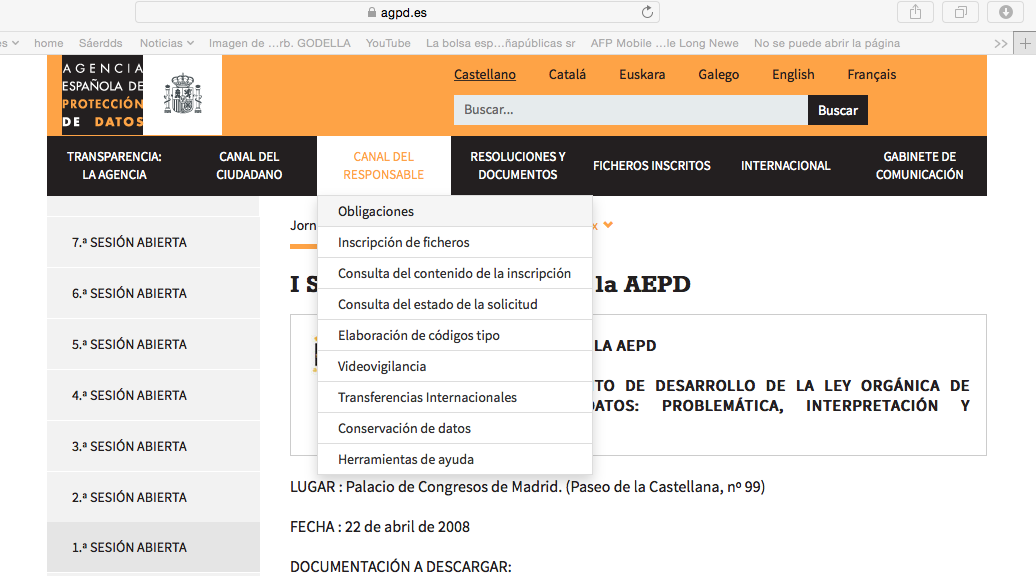Switch language to English
The height and width of the screenshot is (576, 1036).
tap(793, 75)
